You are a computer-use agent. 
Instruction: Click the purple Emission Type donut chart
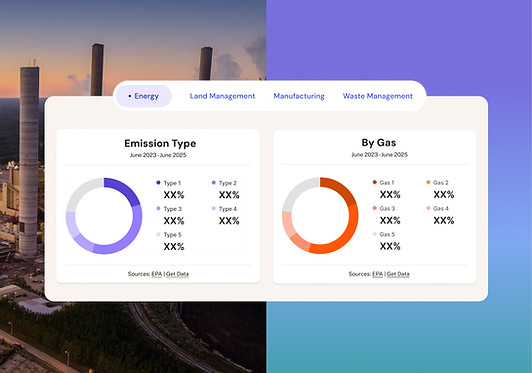[104, 216]
